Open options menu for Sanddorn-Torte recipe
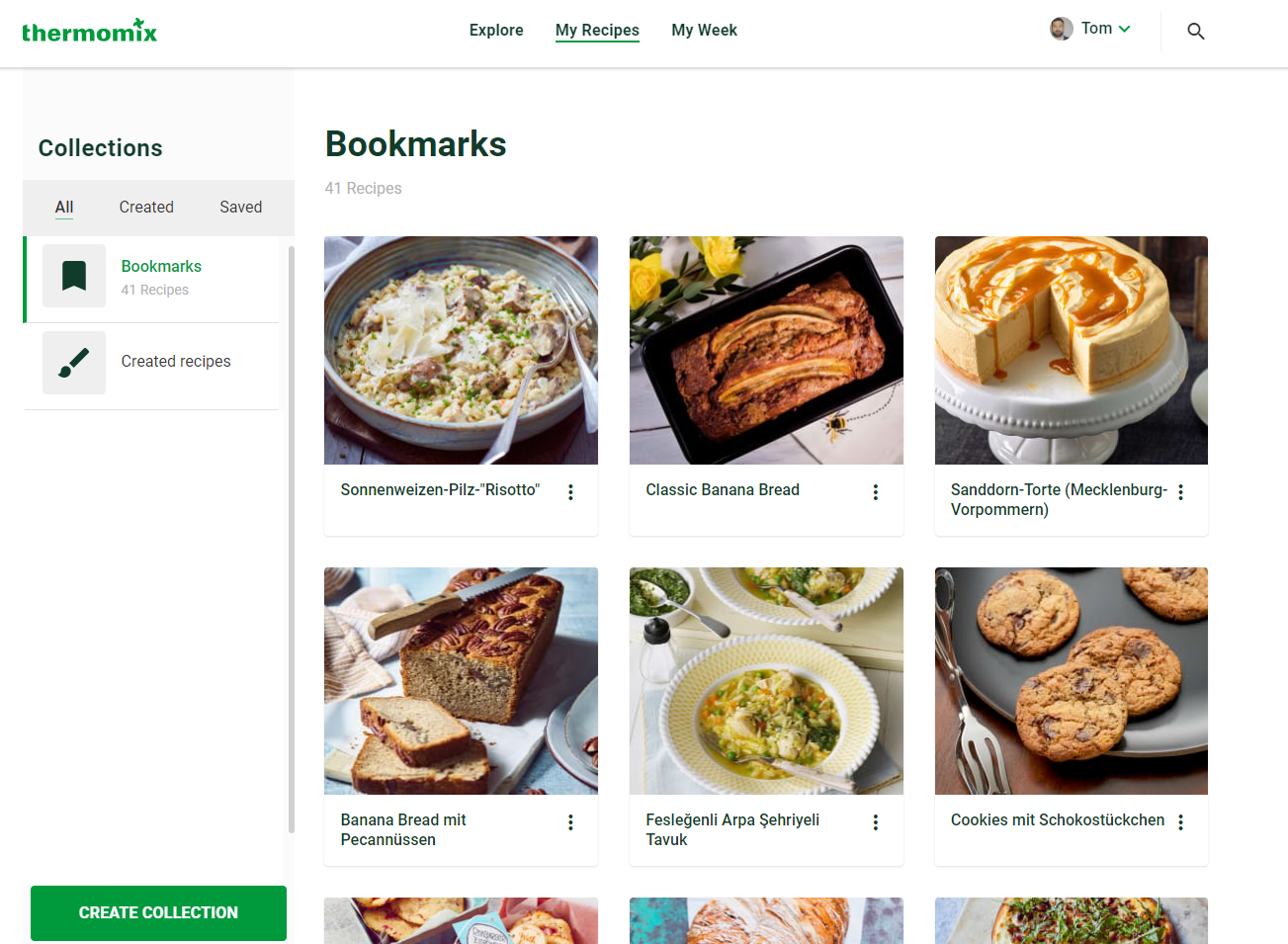 click(1180, 492)
